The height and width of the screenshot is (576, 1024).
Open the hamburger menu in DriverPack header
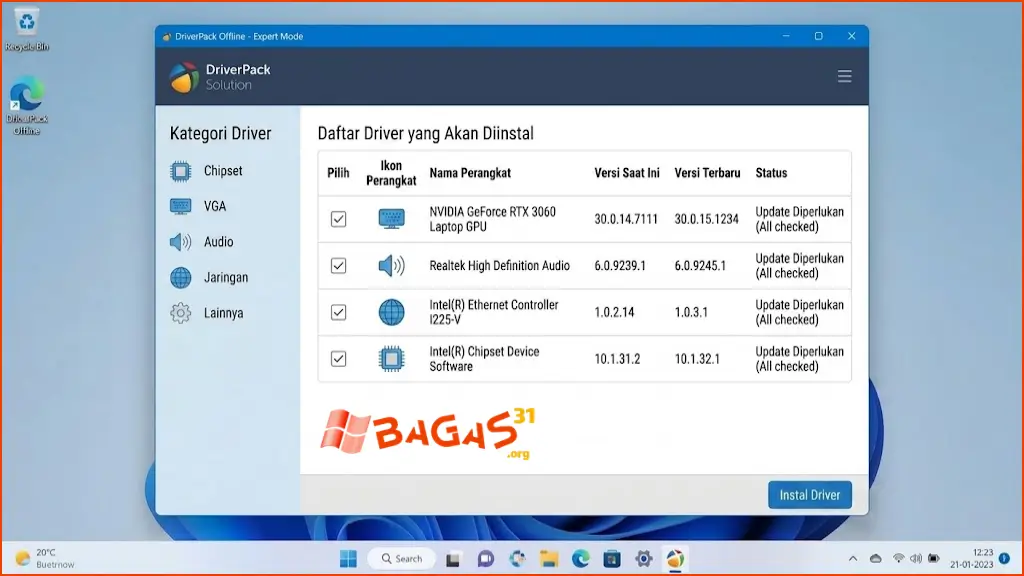pyautogui.click(x=844, y=76)
